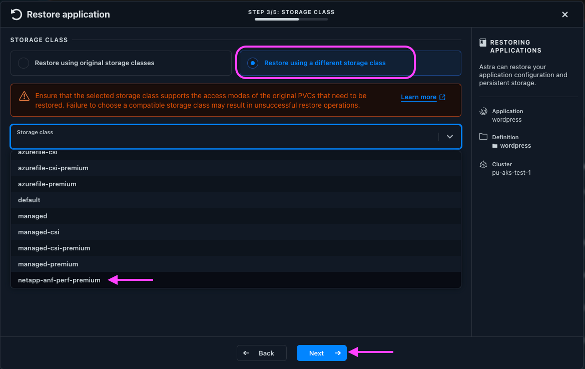Choose netapp-anf-perf-premium storage class
585x369 pixels.
[236, 280]
